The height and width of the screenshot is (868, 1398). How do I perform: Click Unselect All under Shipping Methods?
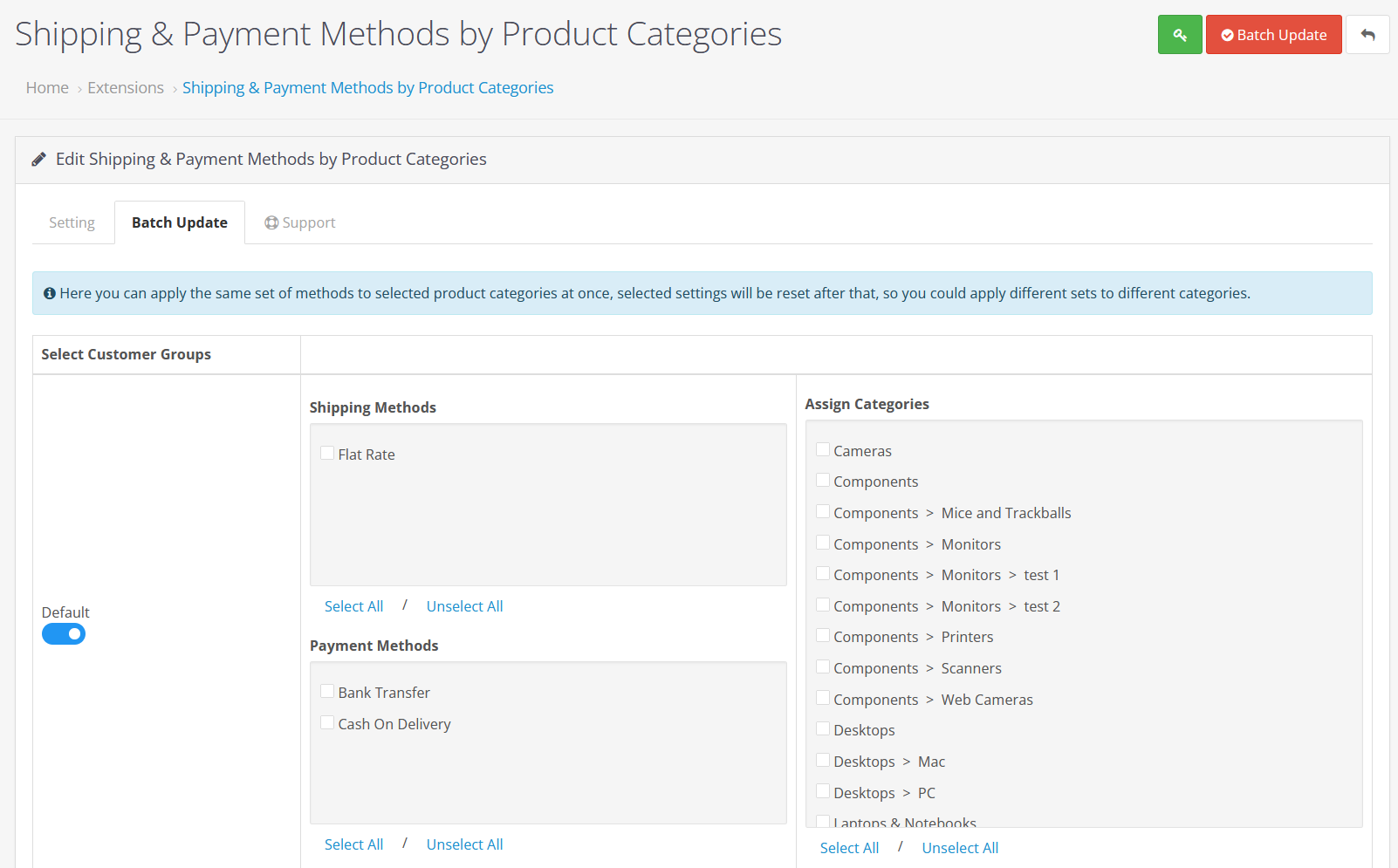point(464,606)
